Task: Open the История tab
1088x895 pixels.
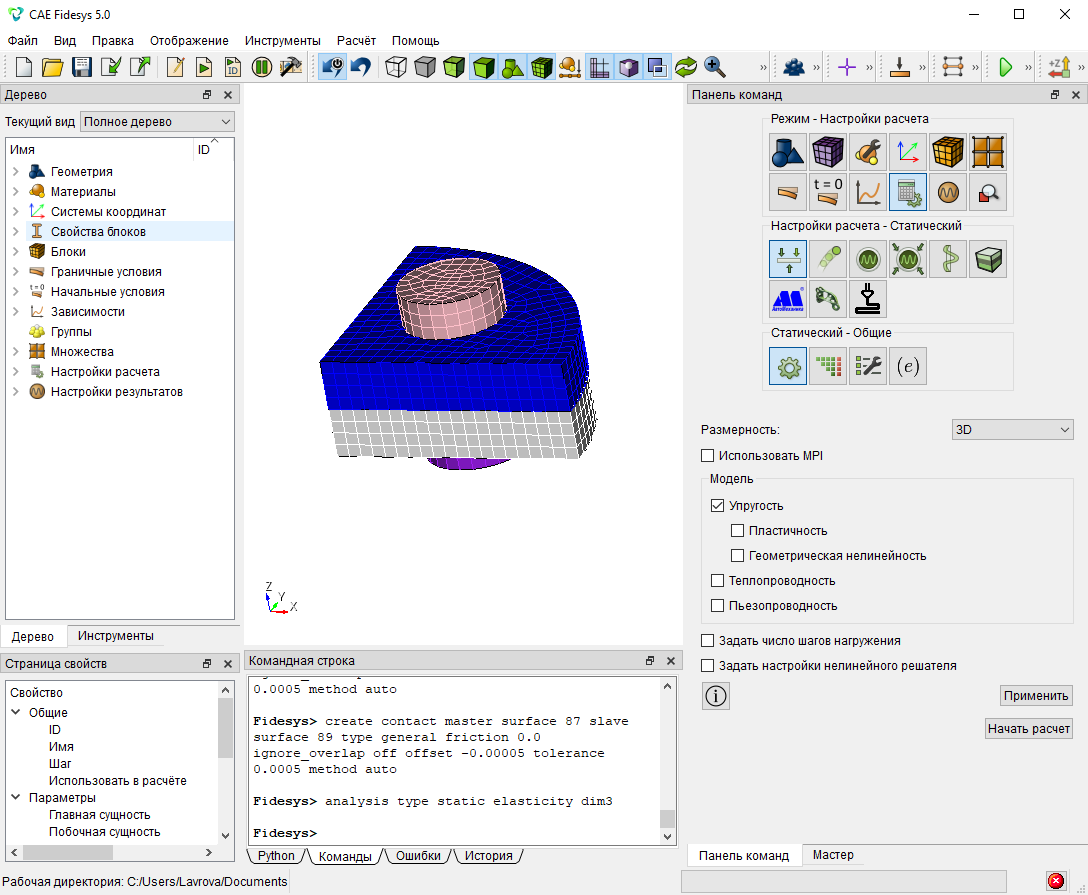Action: click(x=488, y=855)
